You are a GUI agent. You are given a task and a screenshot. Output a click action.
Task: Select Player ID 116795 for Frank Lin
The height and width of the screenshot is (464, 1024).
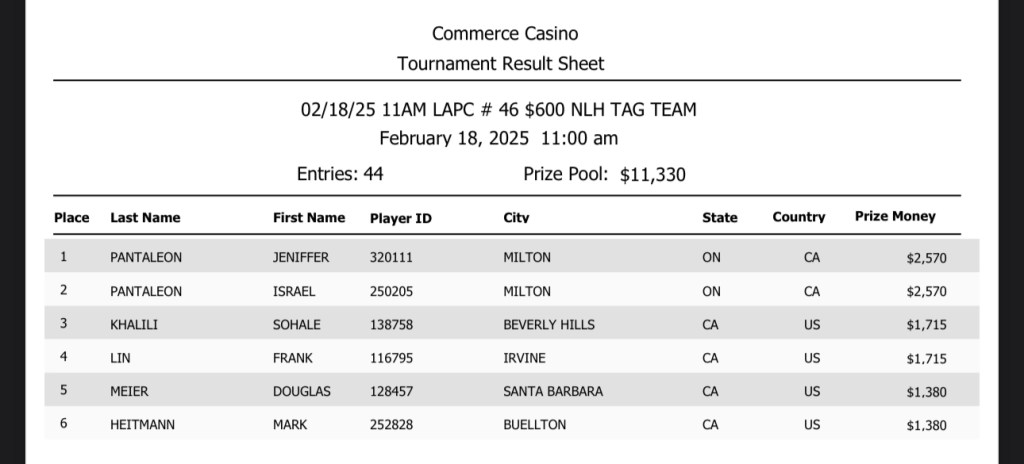(391, 358)
